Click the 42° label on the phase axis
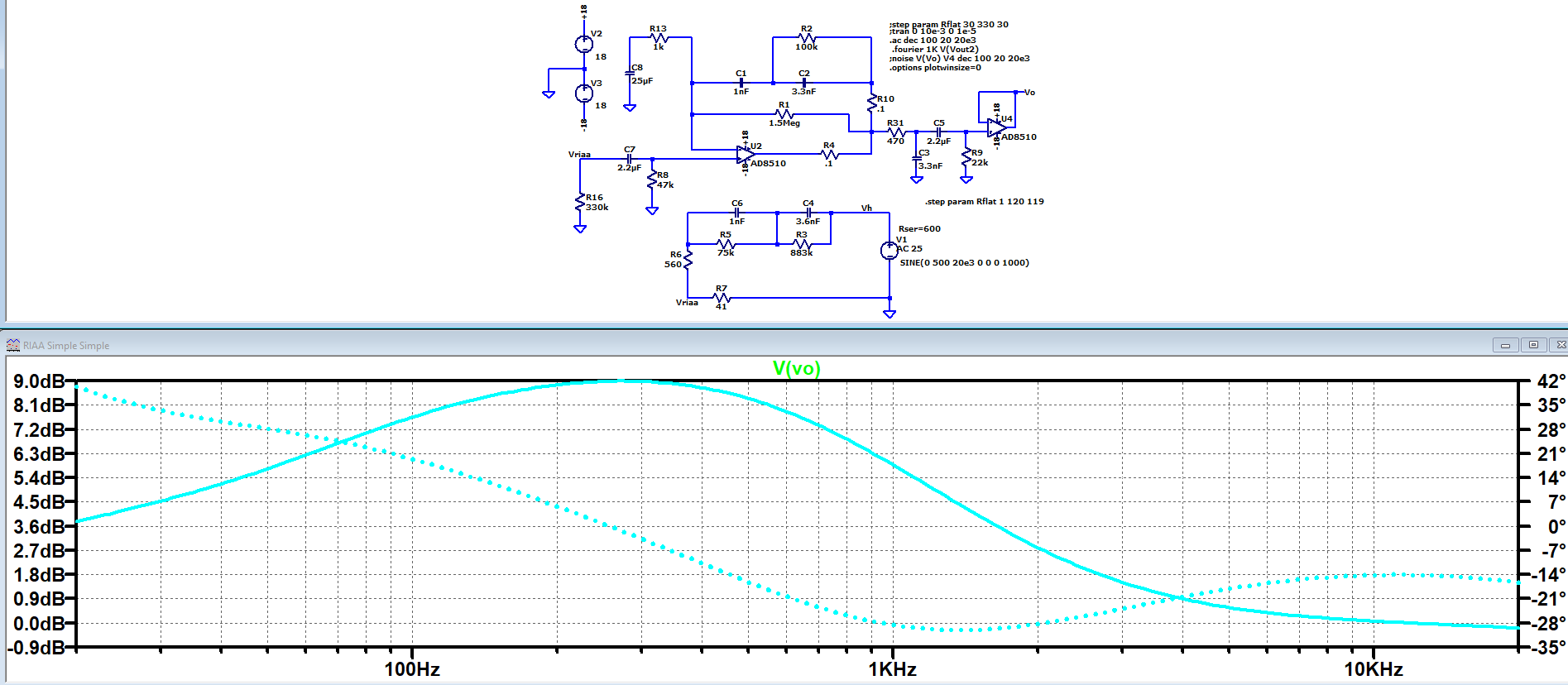1568x685 pixels. click(1551, 381)
